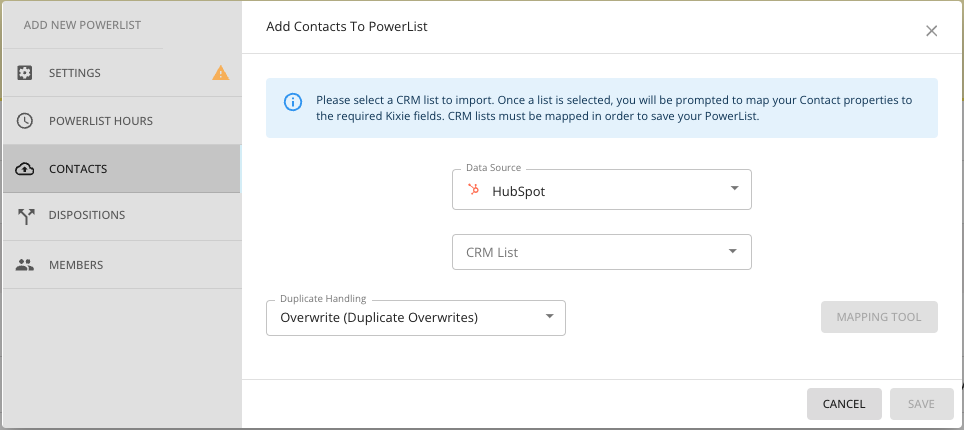964x430 pixels.
Task: Click the HubSpot logo icon
Action: pos(473,189)
